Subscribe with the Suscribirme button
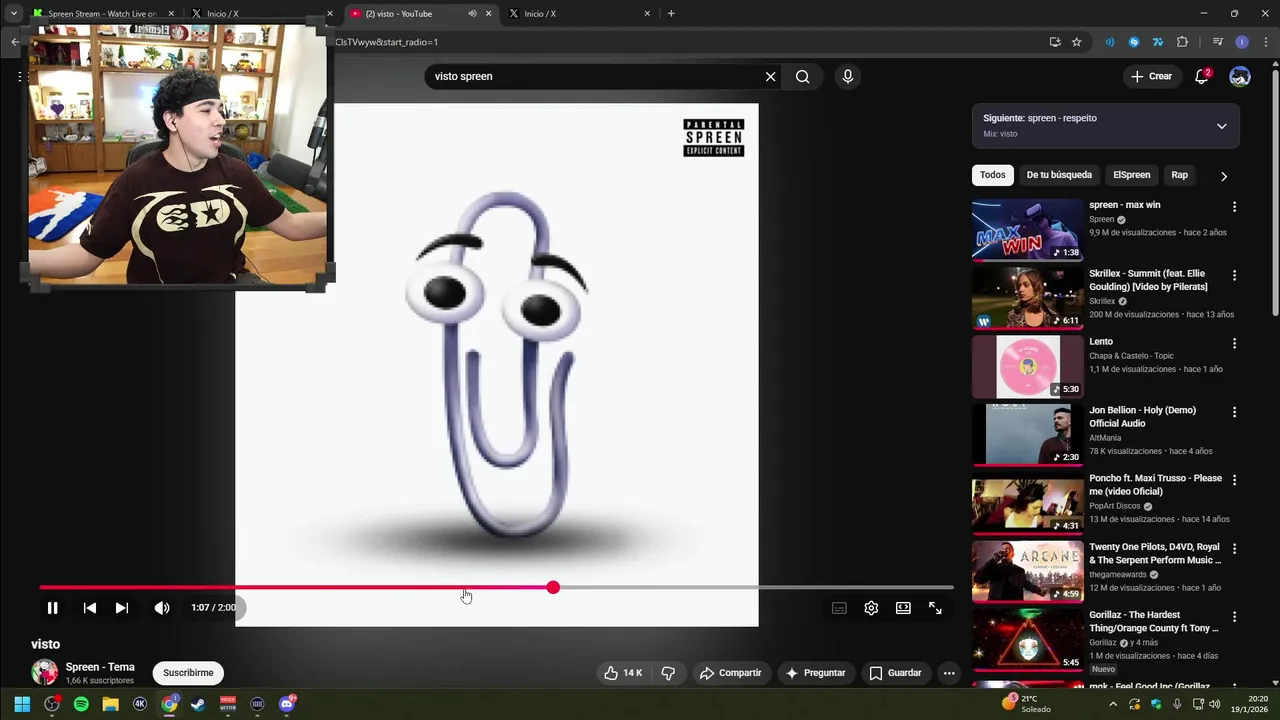The height and width of the screenshot is (720, 1280). pyautogui.click(x=188, y=673)
